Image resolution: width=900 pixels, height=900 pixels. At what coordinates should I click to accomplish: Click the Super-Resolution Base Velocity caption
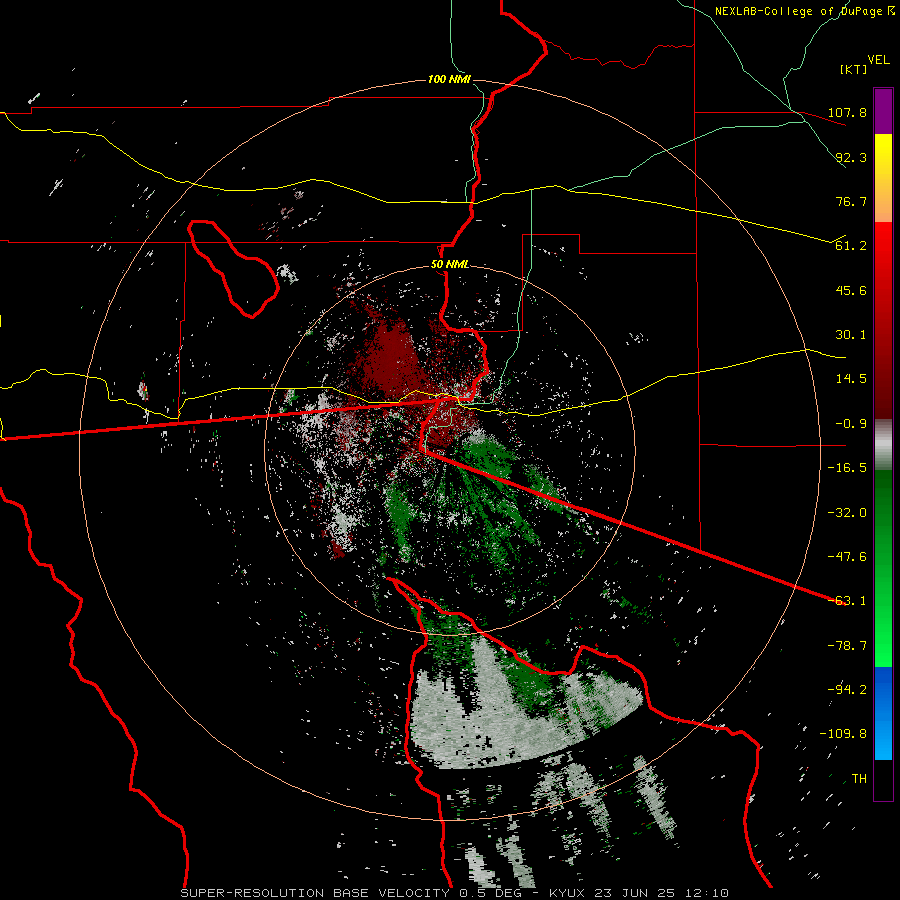pos(455,893)
